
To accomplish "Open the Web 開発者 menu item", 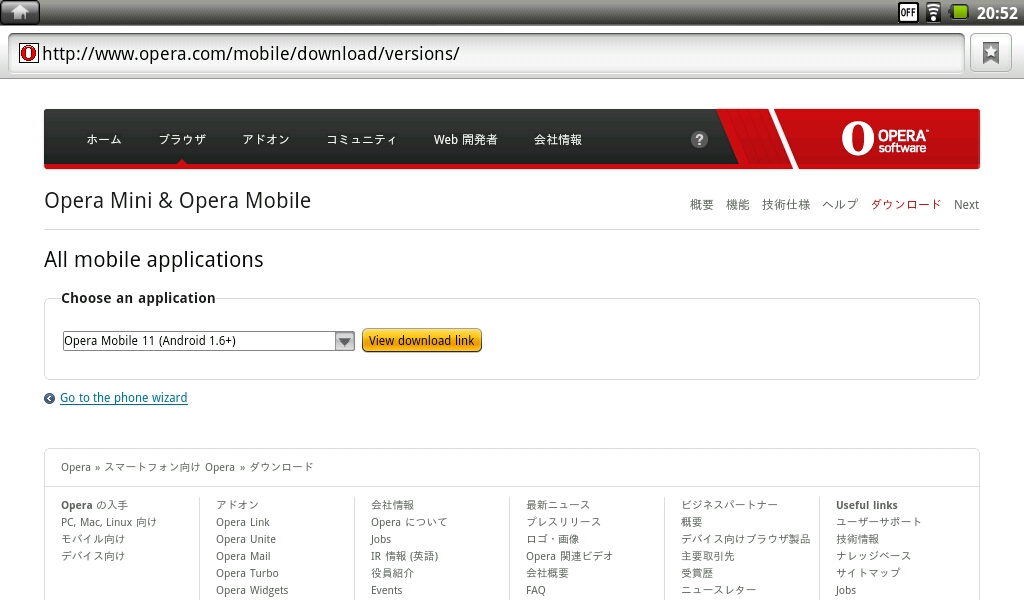I will (x=466, y=139).
